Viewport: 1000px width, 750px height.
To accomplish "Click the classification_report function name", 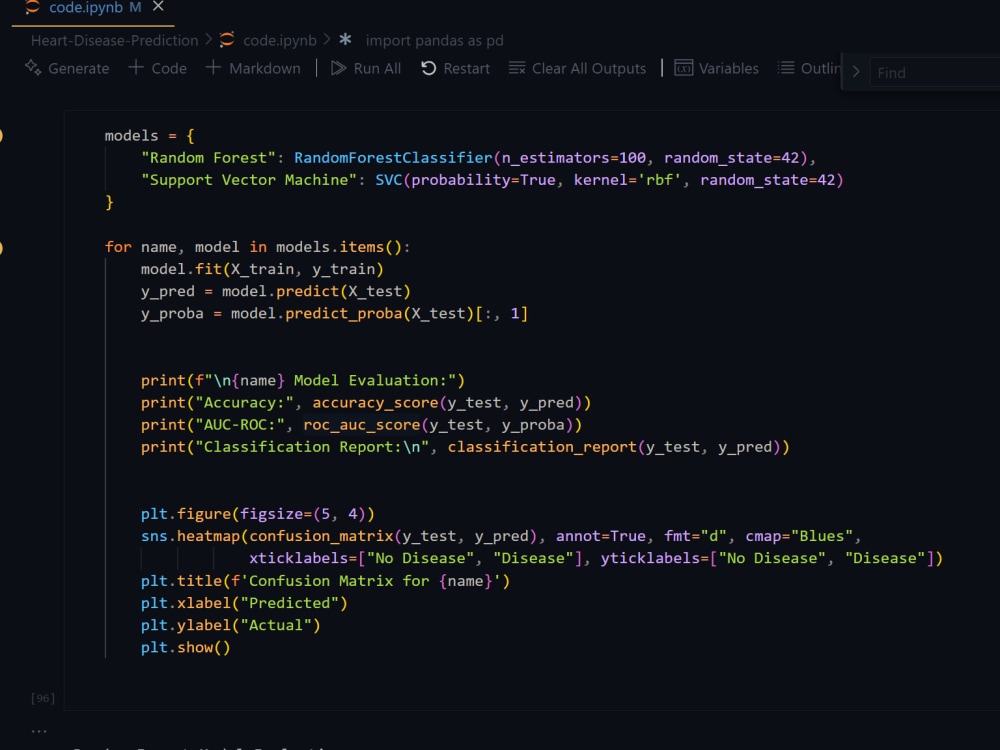I will [x=542, y=448].
